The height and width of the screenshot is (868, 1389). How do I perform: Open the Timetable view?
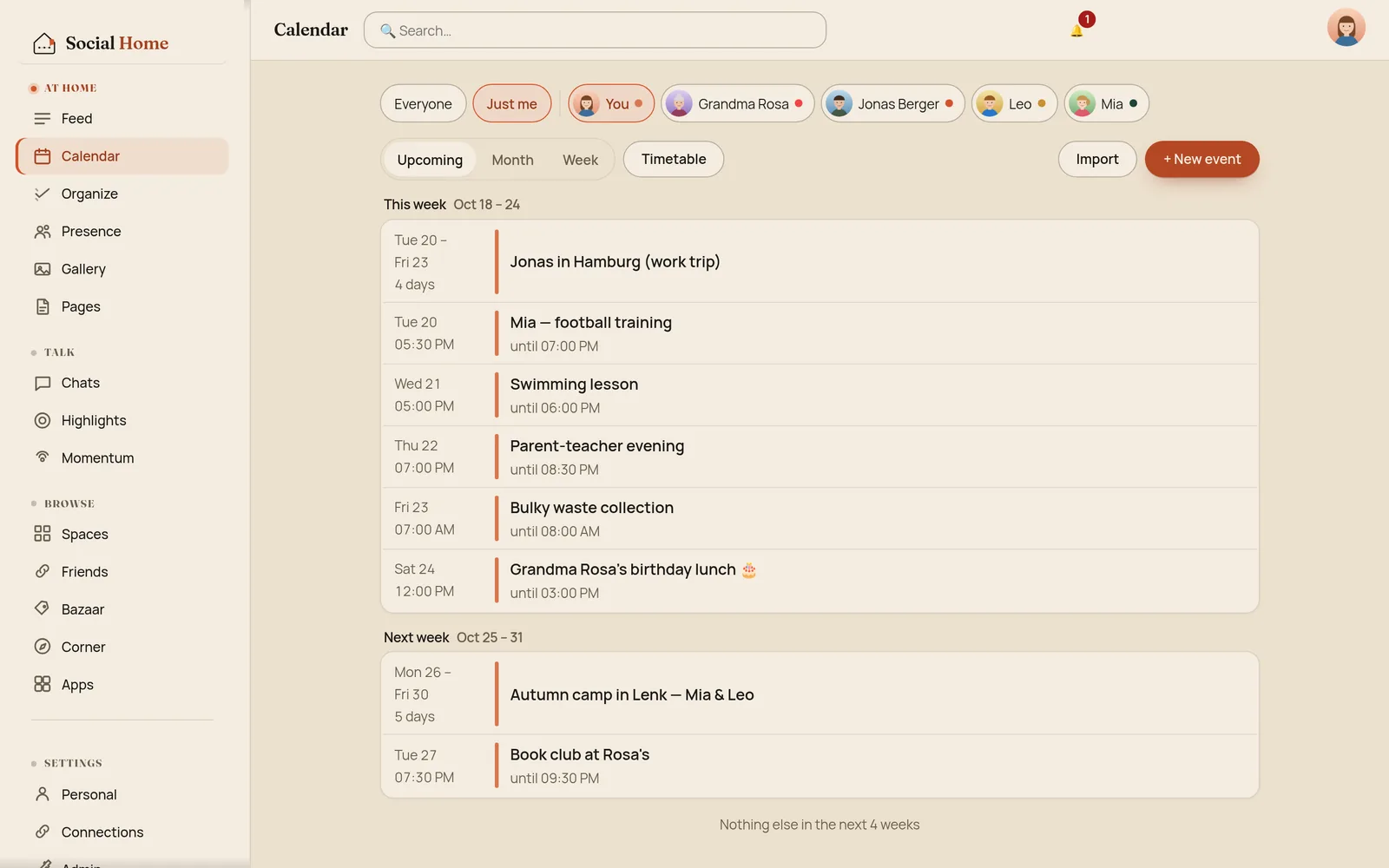[674, 160]
